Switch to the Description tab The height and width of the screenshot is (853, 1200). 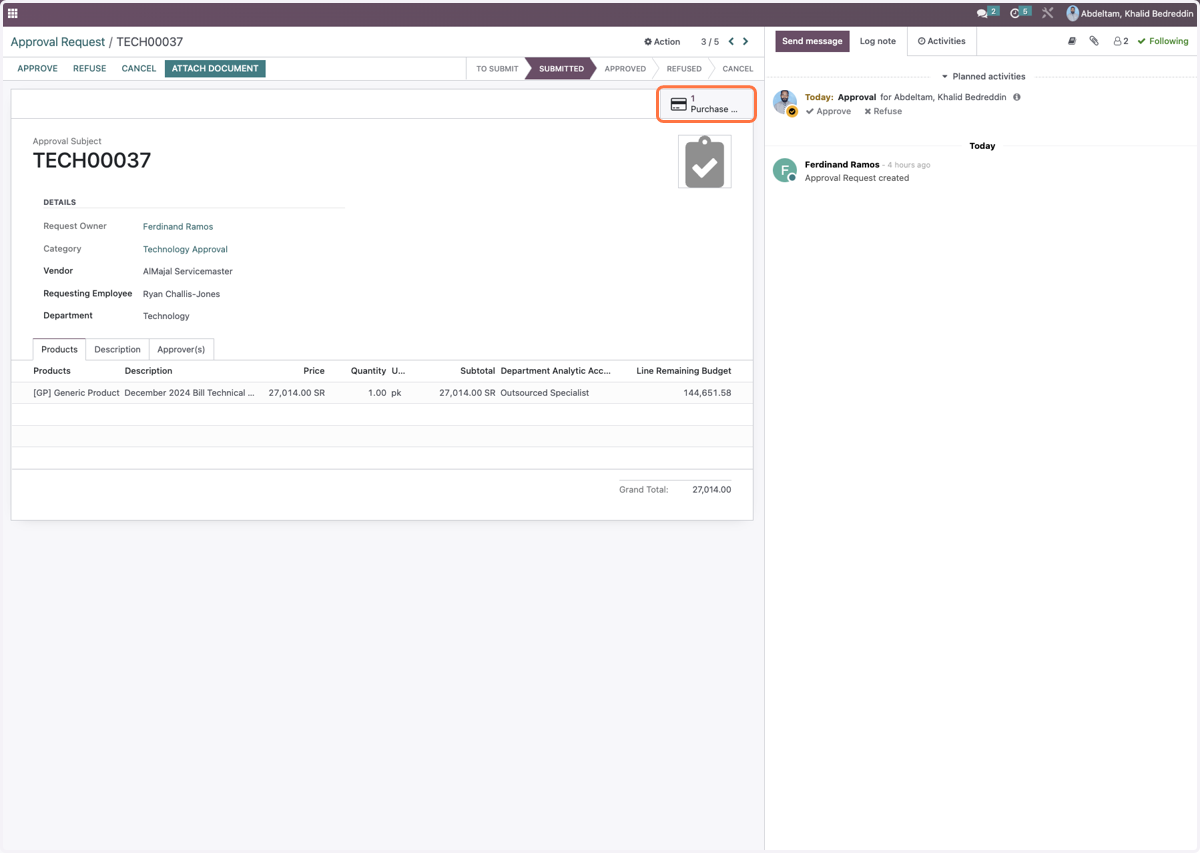click(x=118, y=349)
